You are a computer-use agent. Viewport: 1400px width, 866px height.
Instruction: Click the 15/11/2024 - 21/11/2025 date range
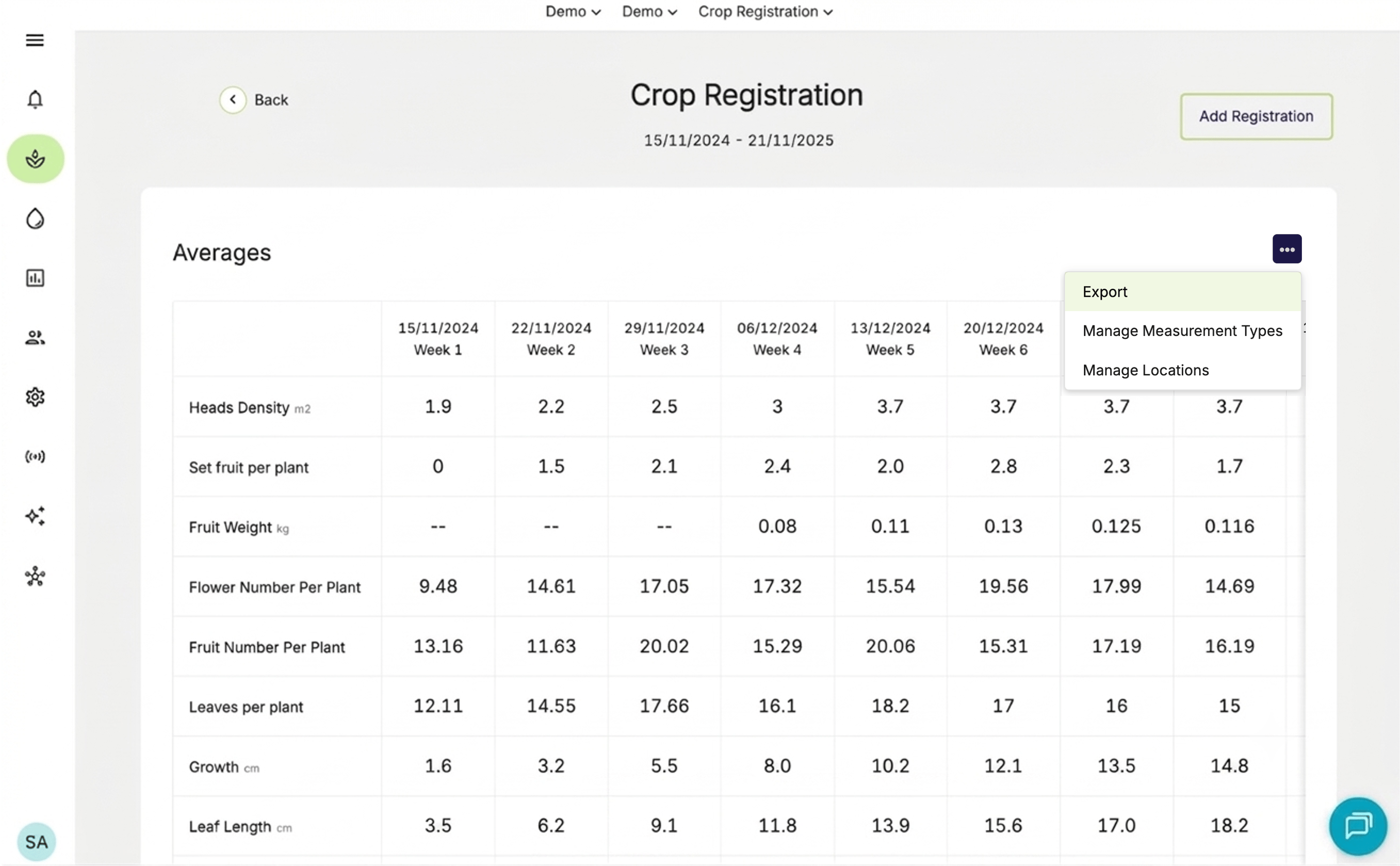pyautogui.click(x=738, y=140)
